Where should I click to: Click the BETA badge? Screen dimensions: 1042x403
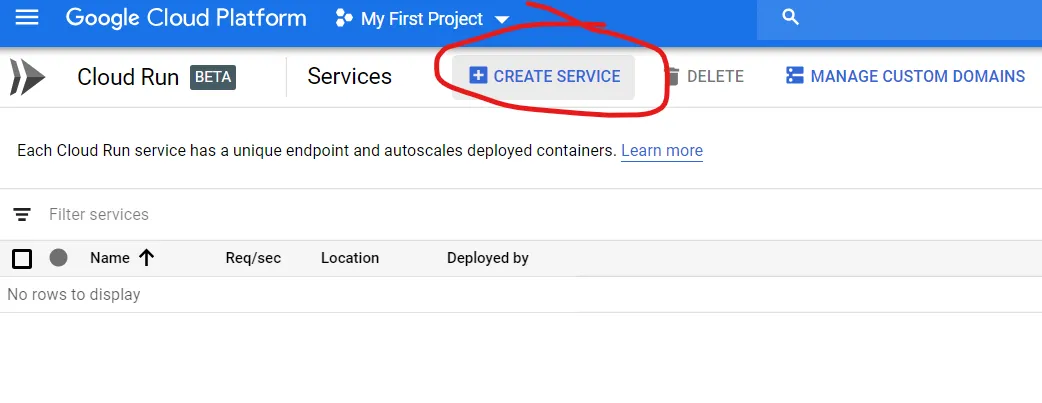pyautogui.click(x=213, y=77)
